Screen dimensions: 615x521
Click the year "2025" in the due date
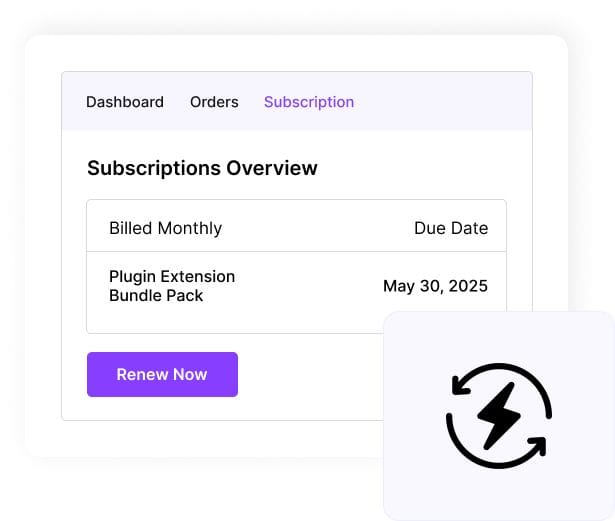click(x=467, y=286)
